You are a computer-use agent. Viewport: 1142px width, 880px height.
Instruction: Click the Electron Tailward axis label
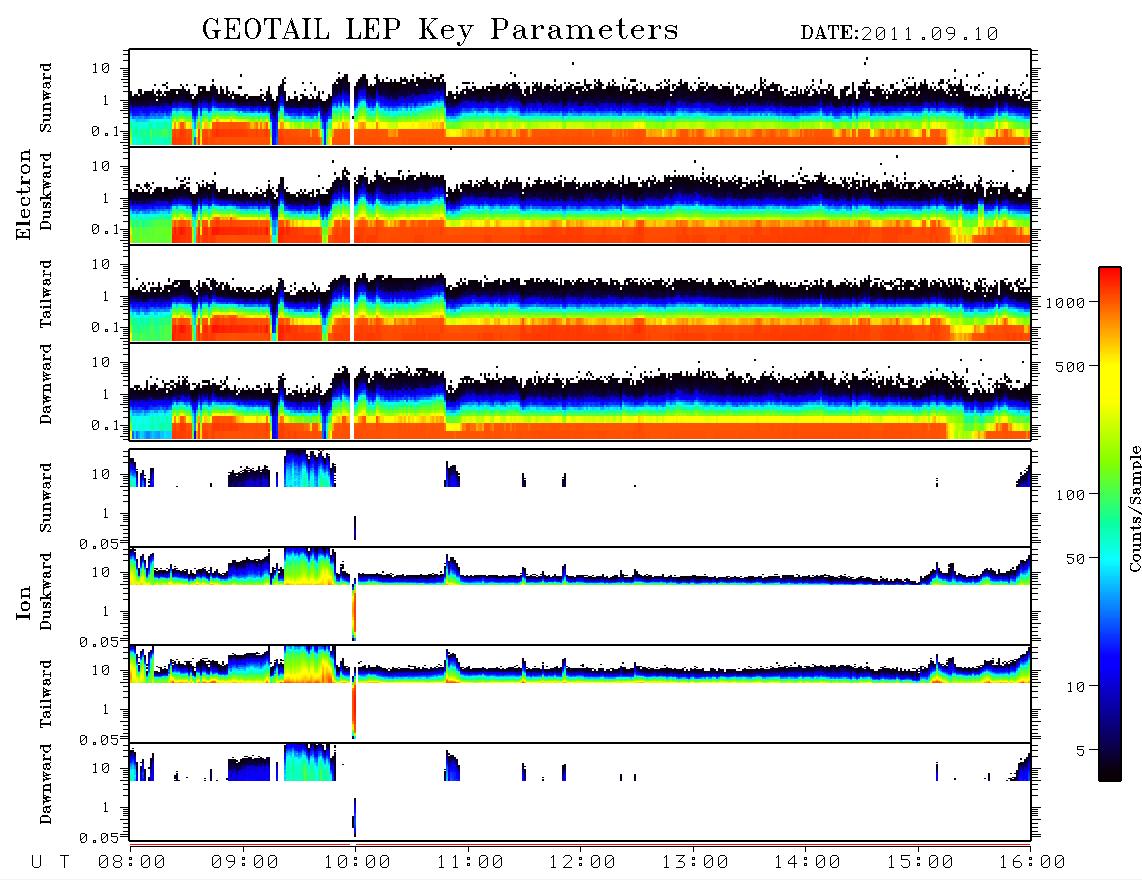[x=46, y=293]
